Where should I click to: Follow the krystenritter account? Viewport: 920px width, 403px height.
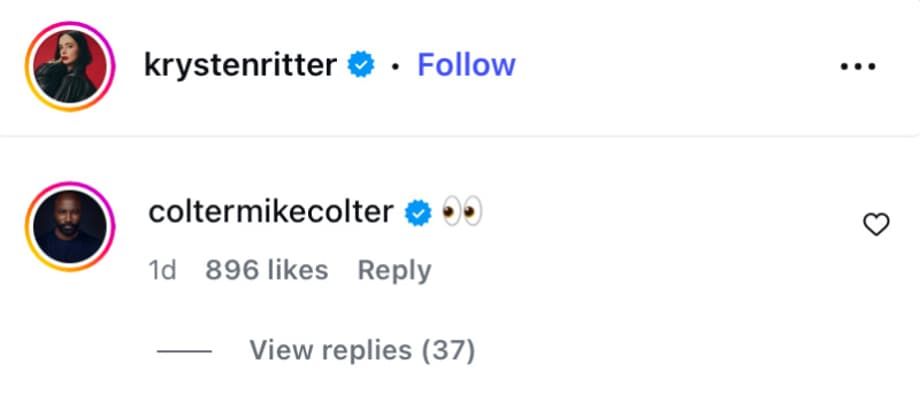click(x=466, y=65)
